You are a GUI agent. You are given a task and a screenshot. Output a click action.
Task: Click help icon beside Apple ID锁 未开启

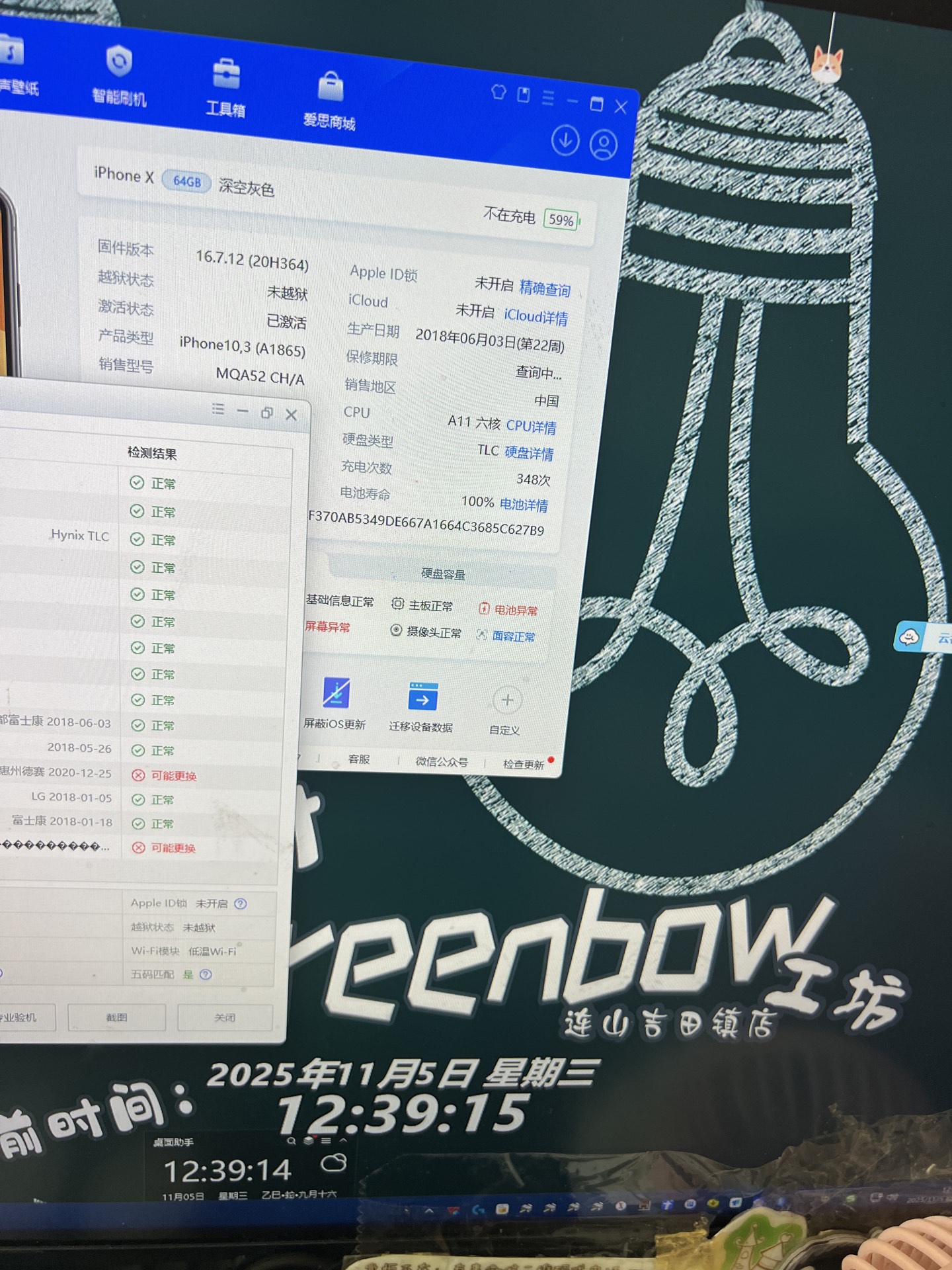[x=241, y=904]
